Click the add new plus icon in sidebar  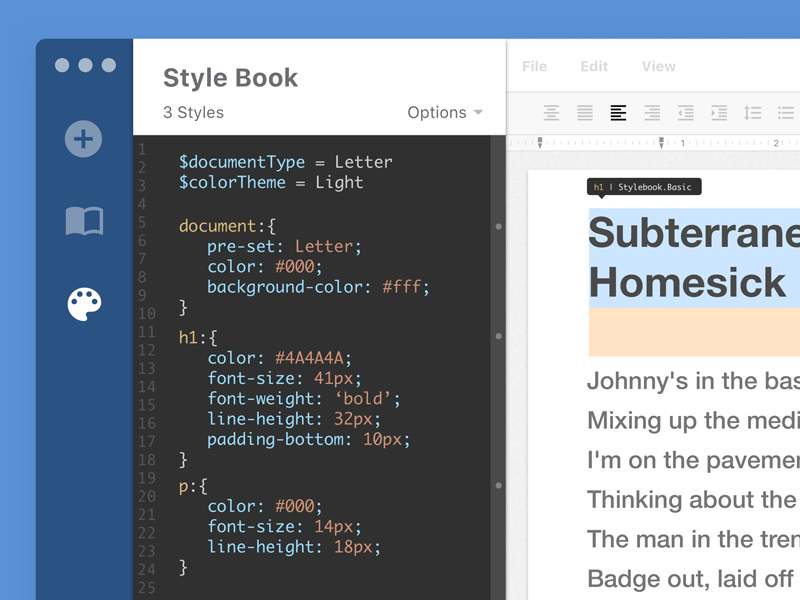coord(84,138)
